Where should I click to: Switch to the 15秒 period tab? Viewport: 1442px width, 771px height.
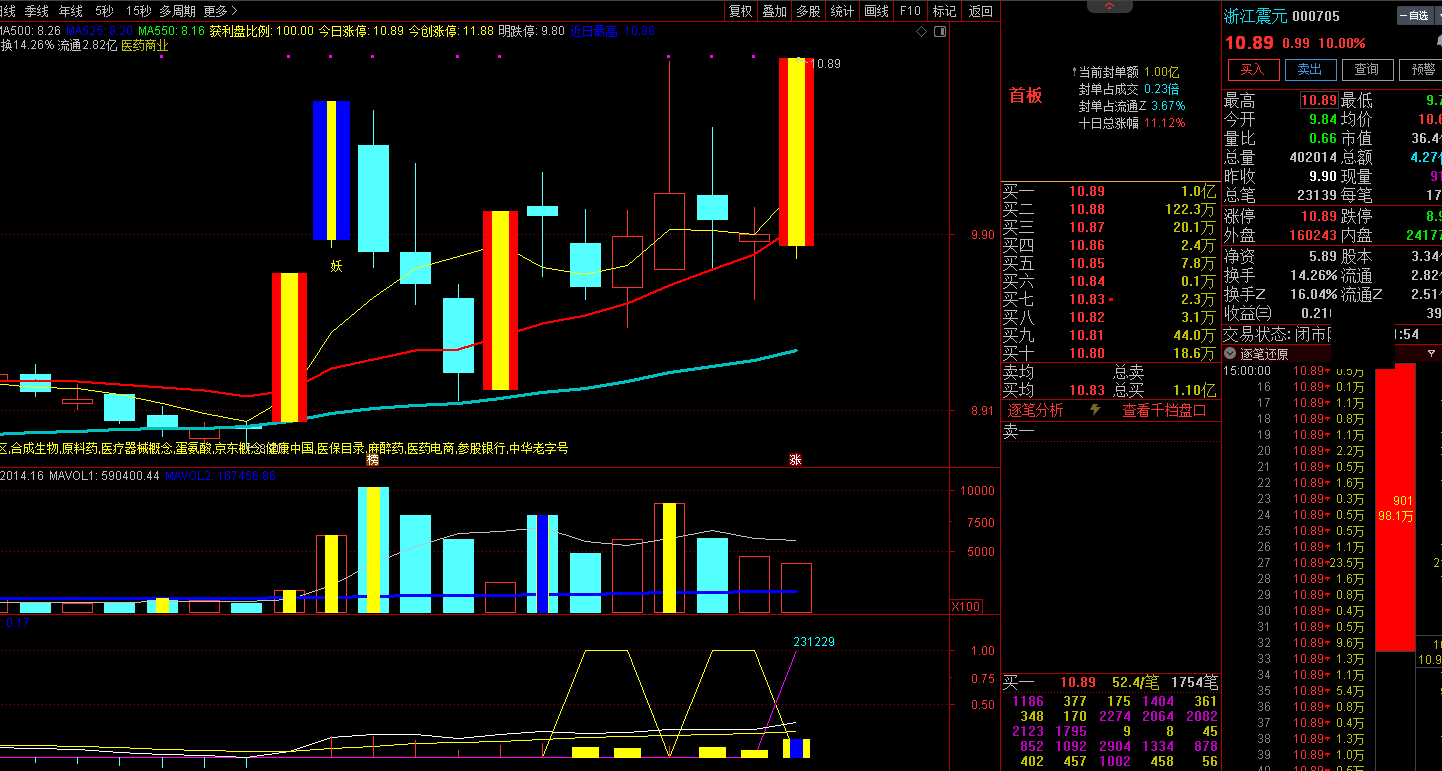pyautogui.click(x=138, y=11)
